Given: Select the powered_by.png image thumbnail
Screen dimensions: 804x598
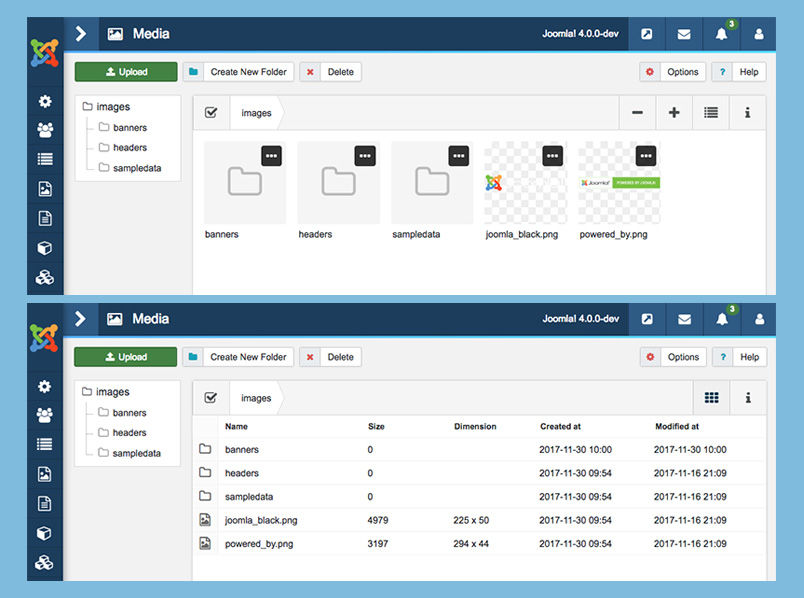Looking at the screenshot, I should click(618, 184).
